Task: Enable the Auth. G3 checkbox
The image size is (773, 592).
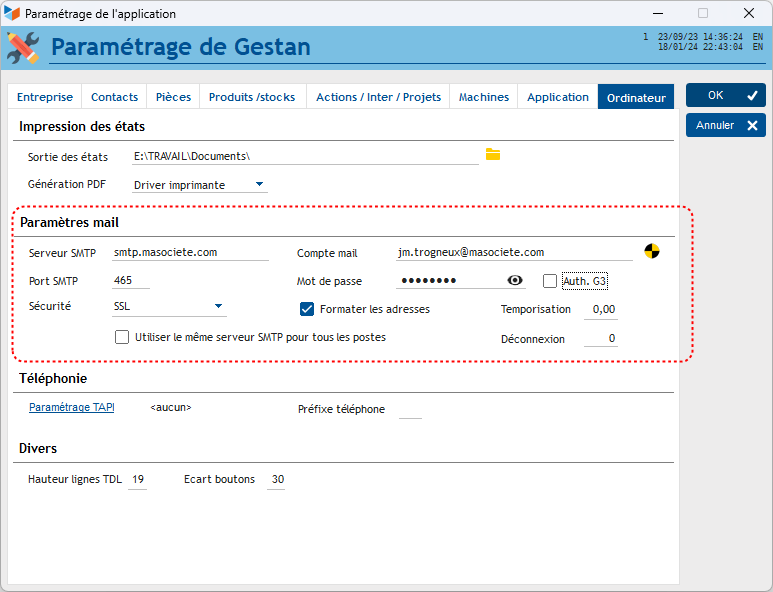Action: [550, 281]
